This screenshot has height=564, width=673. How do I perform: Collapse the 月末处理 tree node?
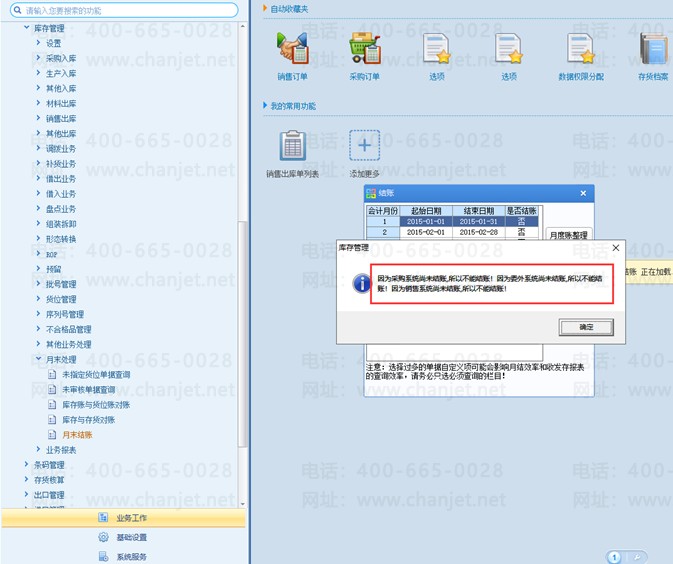point(38,359)
